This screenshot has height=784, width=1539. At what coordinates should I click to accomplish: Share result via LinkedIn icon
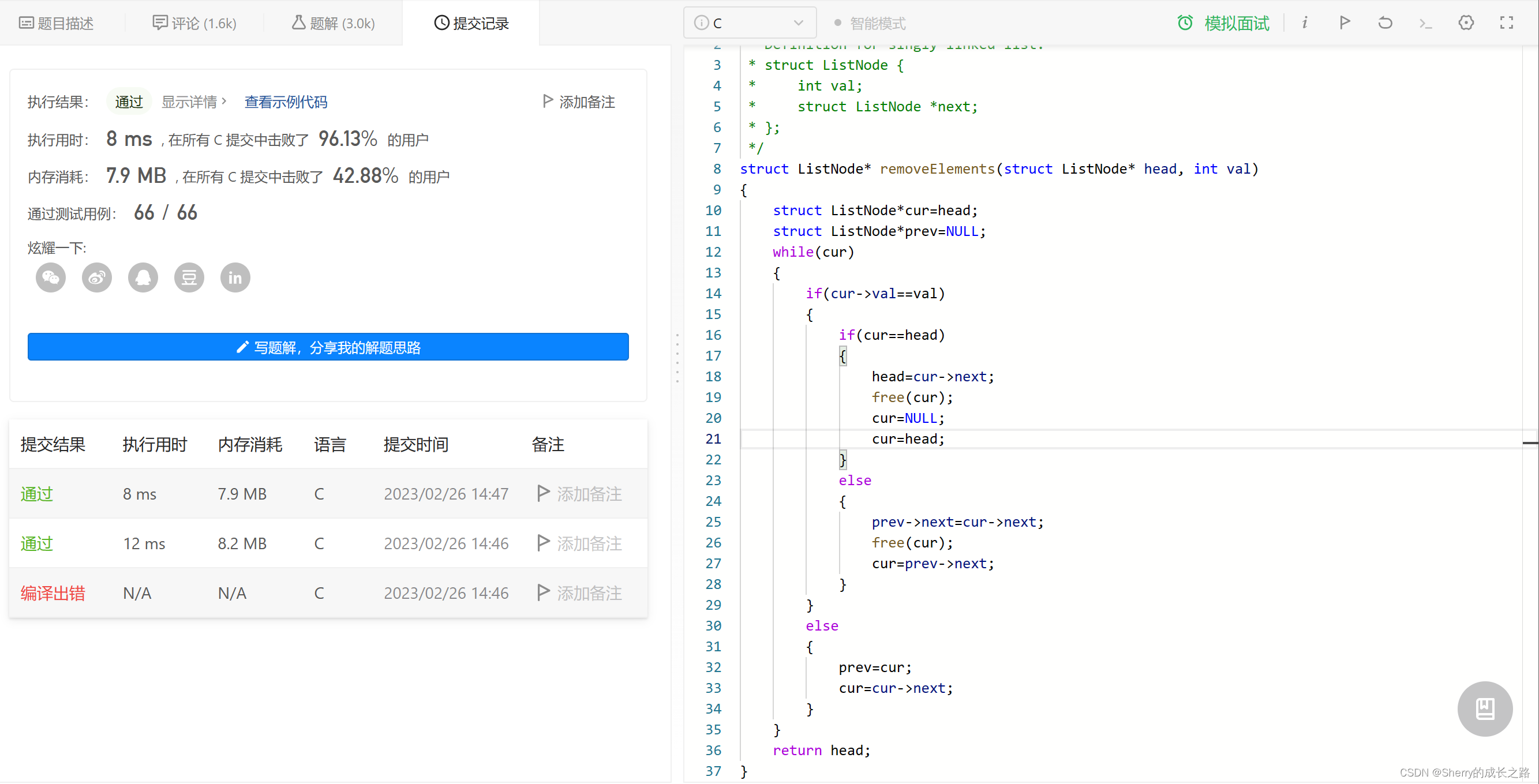(235, 277)
